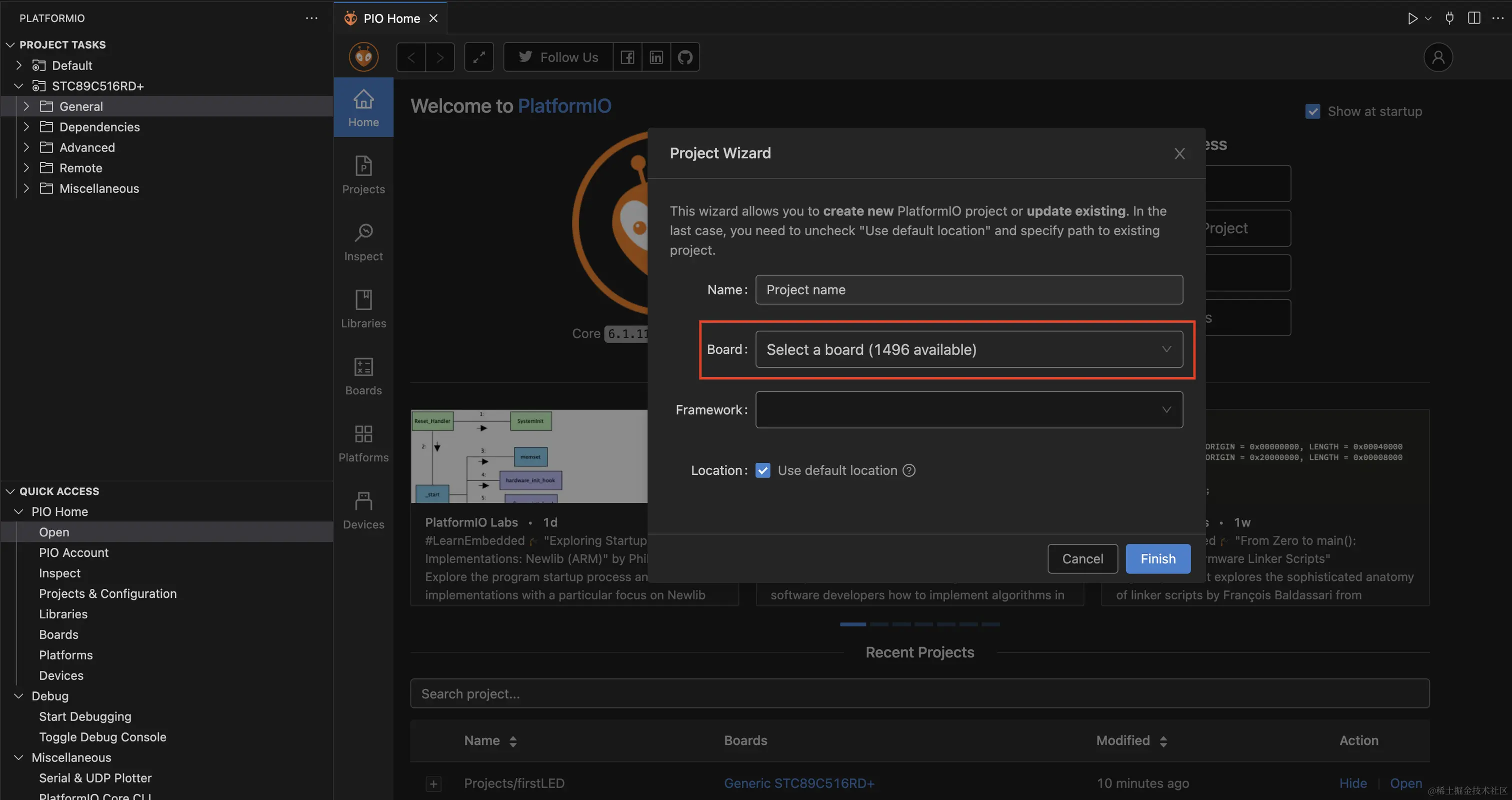Click the Finish button
This screenshot has width=1512, height=800.
(1157, 558)
